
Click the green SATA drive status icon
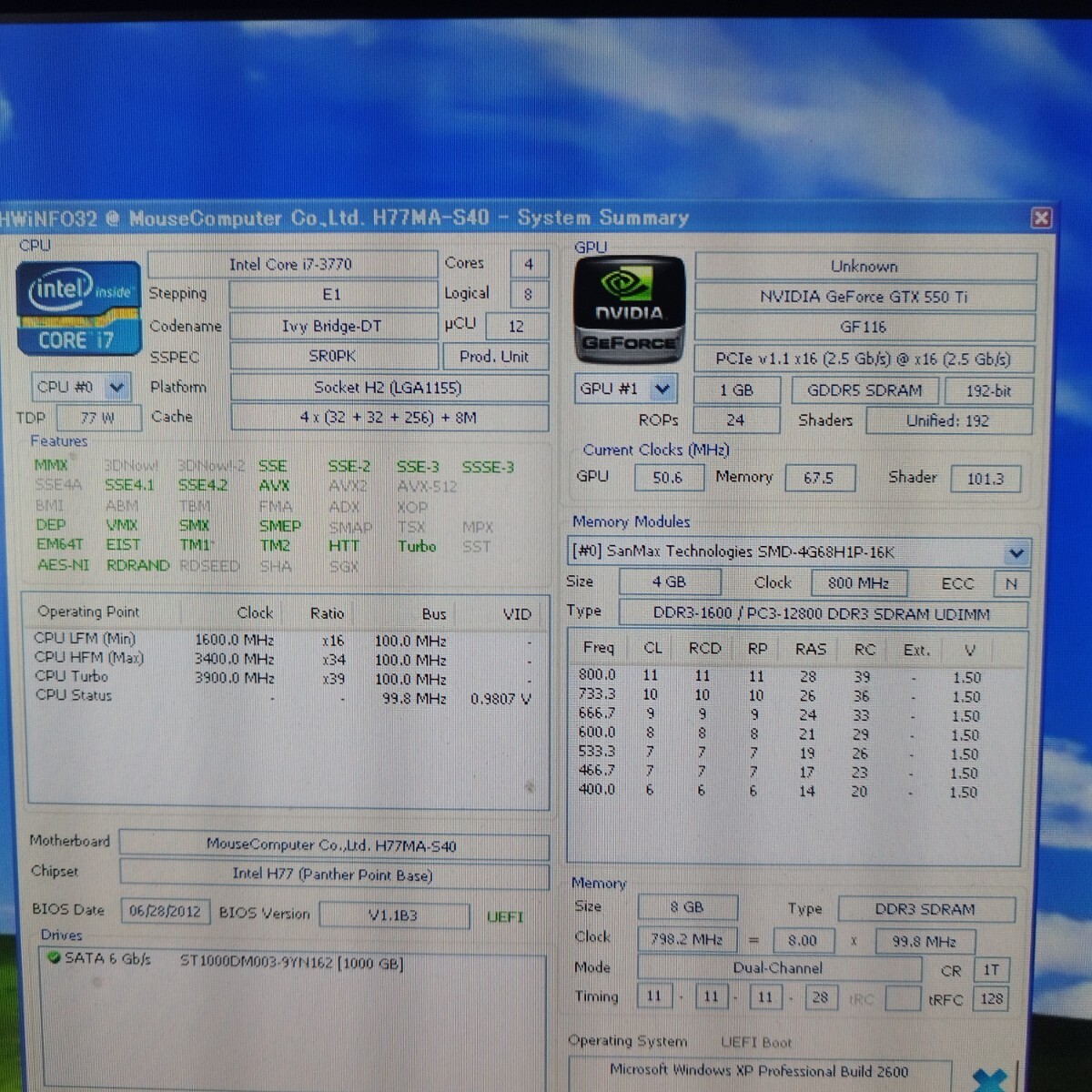pyautogui.click(x=54, y=958)
